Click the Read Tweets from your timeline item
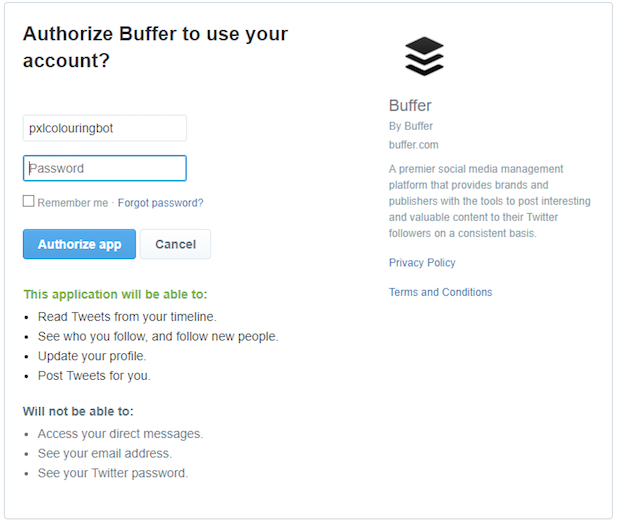Viewport: 618px width, 522px height. tap(127, 317)
